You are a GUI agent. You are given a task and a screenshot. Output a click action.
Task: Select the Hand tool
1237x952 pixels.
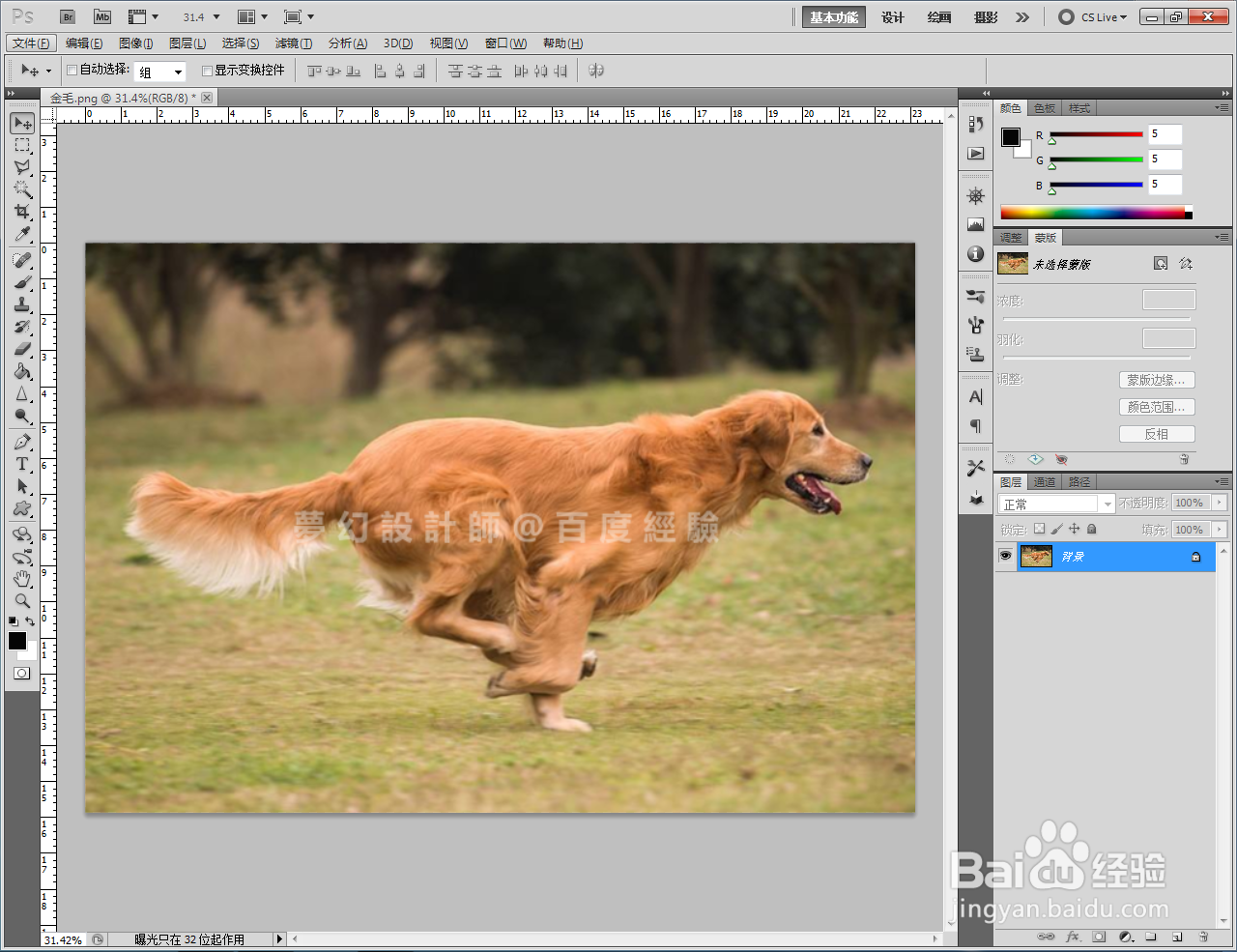[22, 579]
